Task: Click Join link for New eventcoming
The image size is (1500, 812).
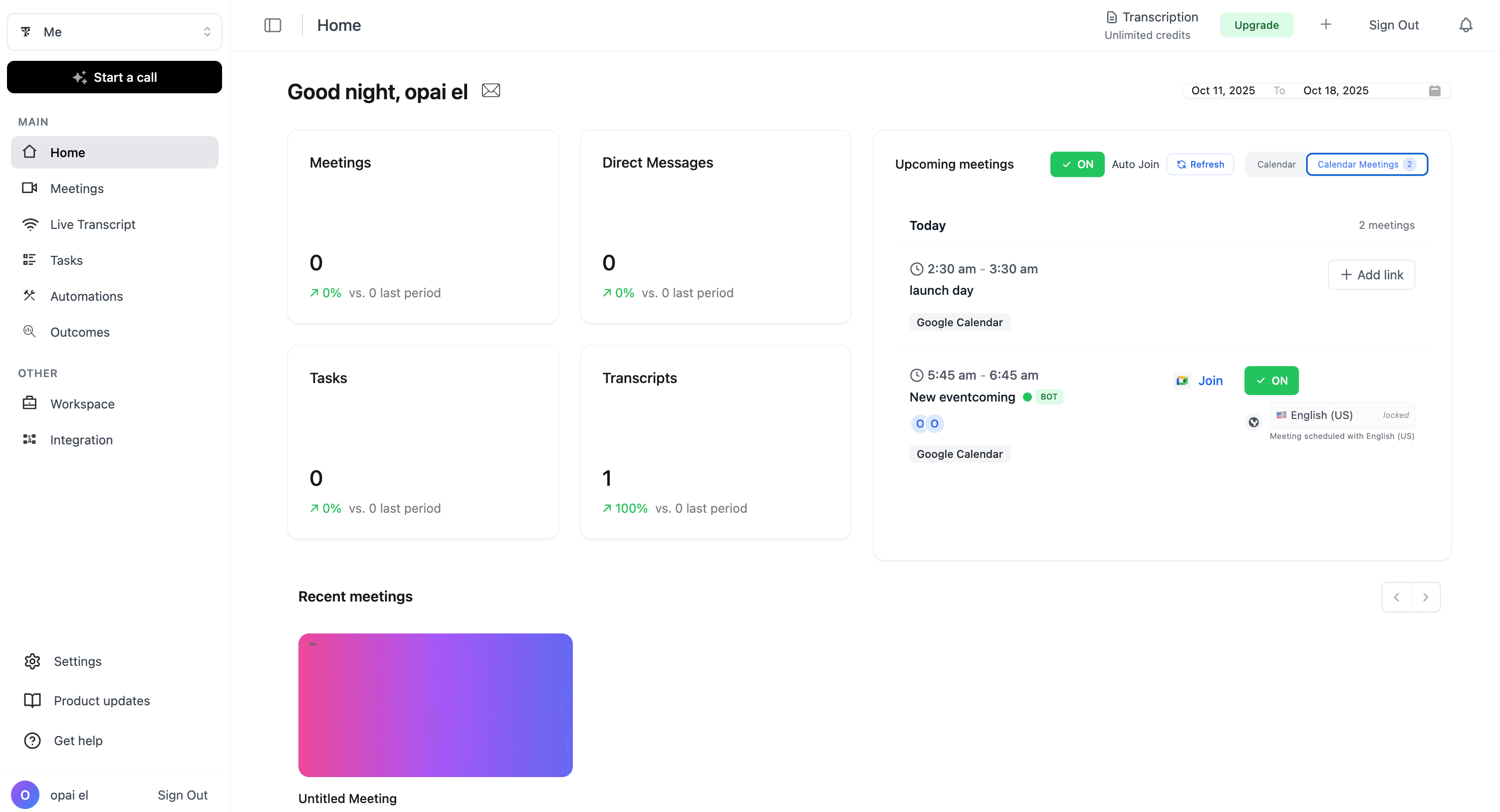Action: coord(1210,381)
